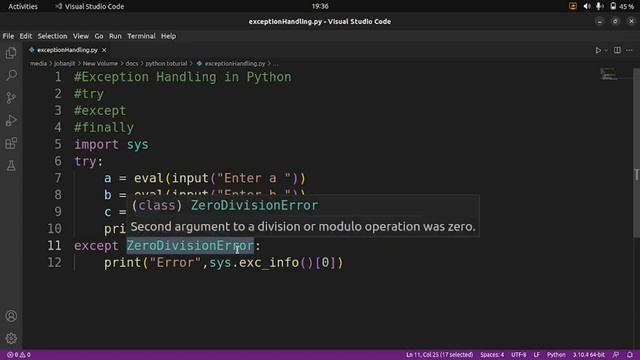This screenshot has width=640, height=360.
Task: Select interpreter 3.10.4 64-bit
Action: (589, 355)
